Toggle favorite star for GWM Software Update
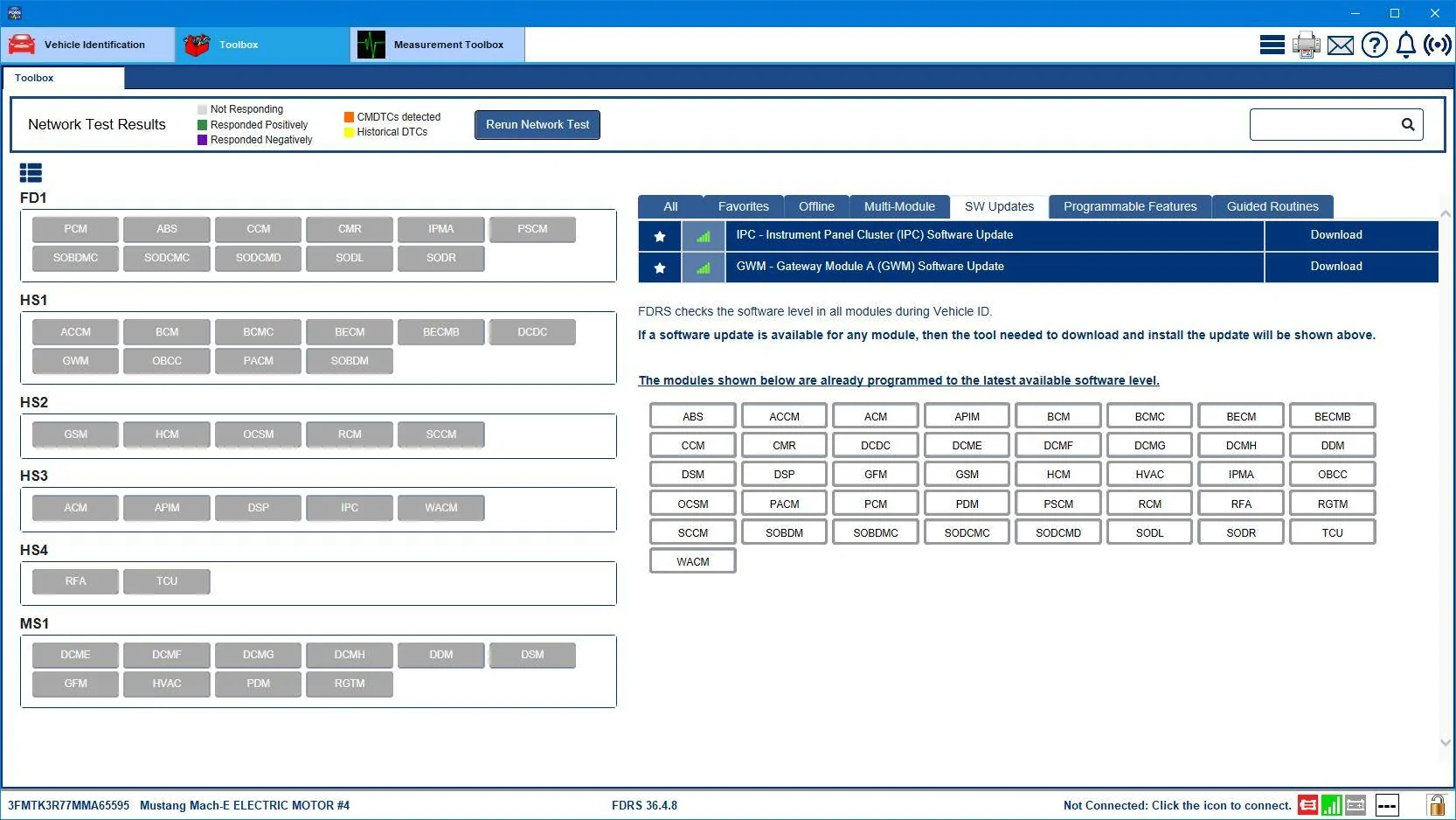 [660, 268]
